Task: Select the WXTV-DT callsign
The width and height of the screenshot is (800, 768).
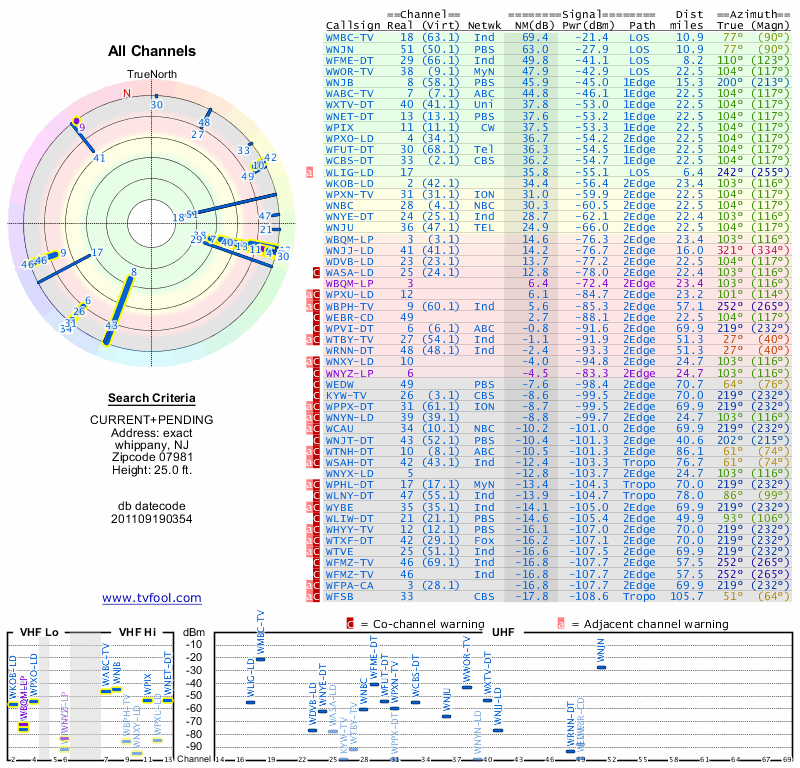Action: tap(349, 105)
